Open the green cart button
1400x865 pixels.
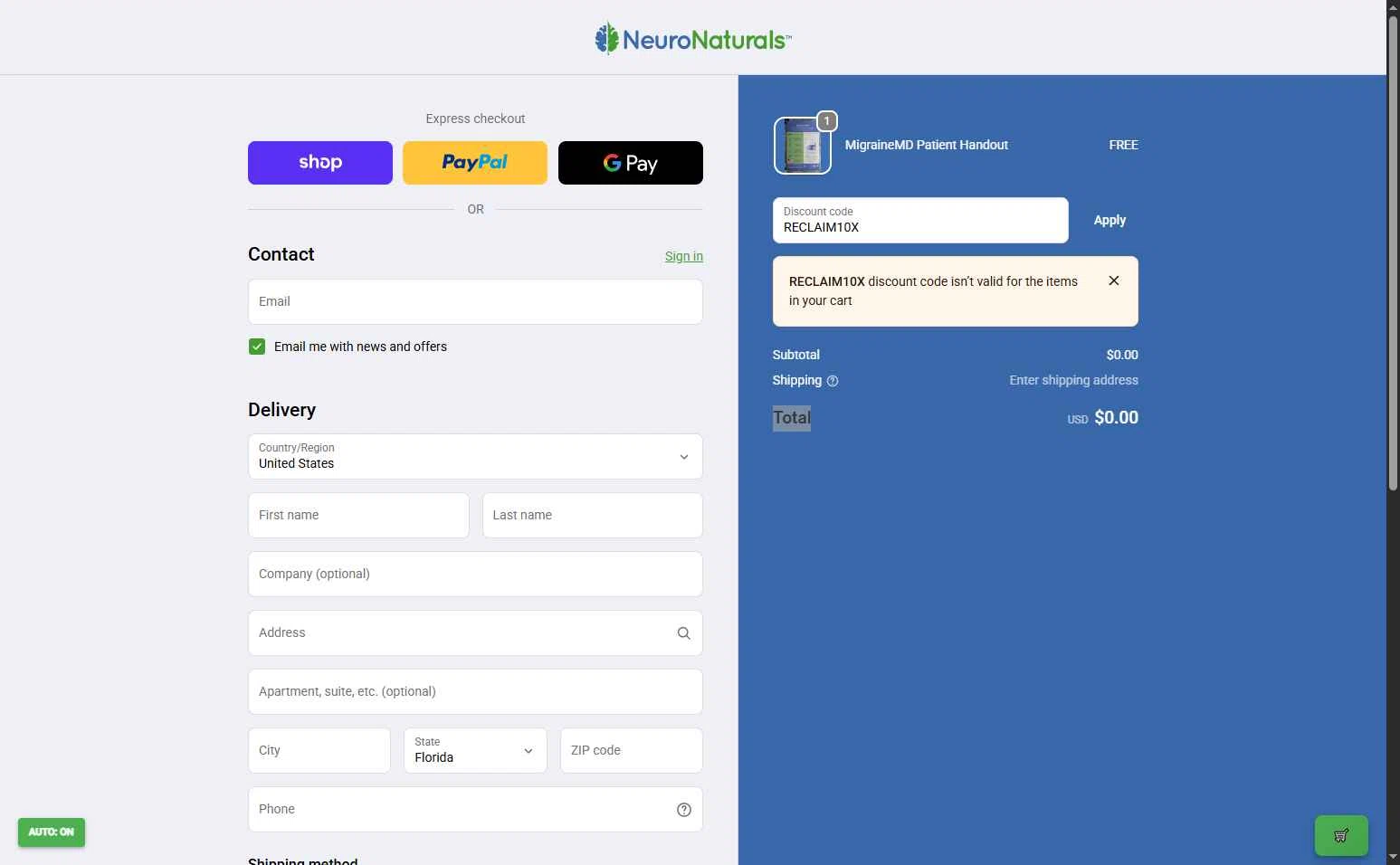click(x=1341, y=835)
